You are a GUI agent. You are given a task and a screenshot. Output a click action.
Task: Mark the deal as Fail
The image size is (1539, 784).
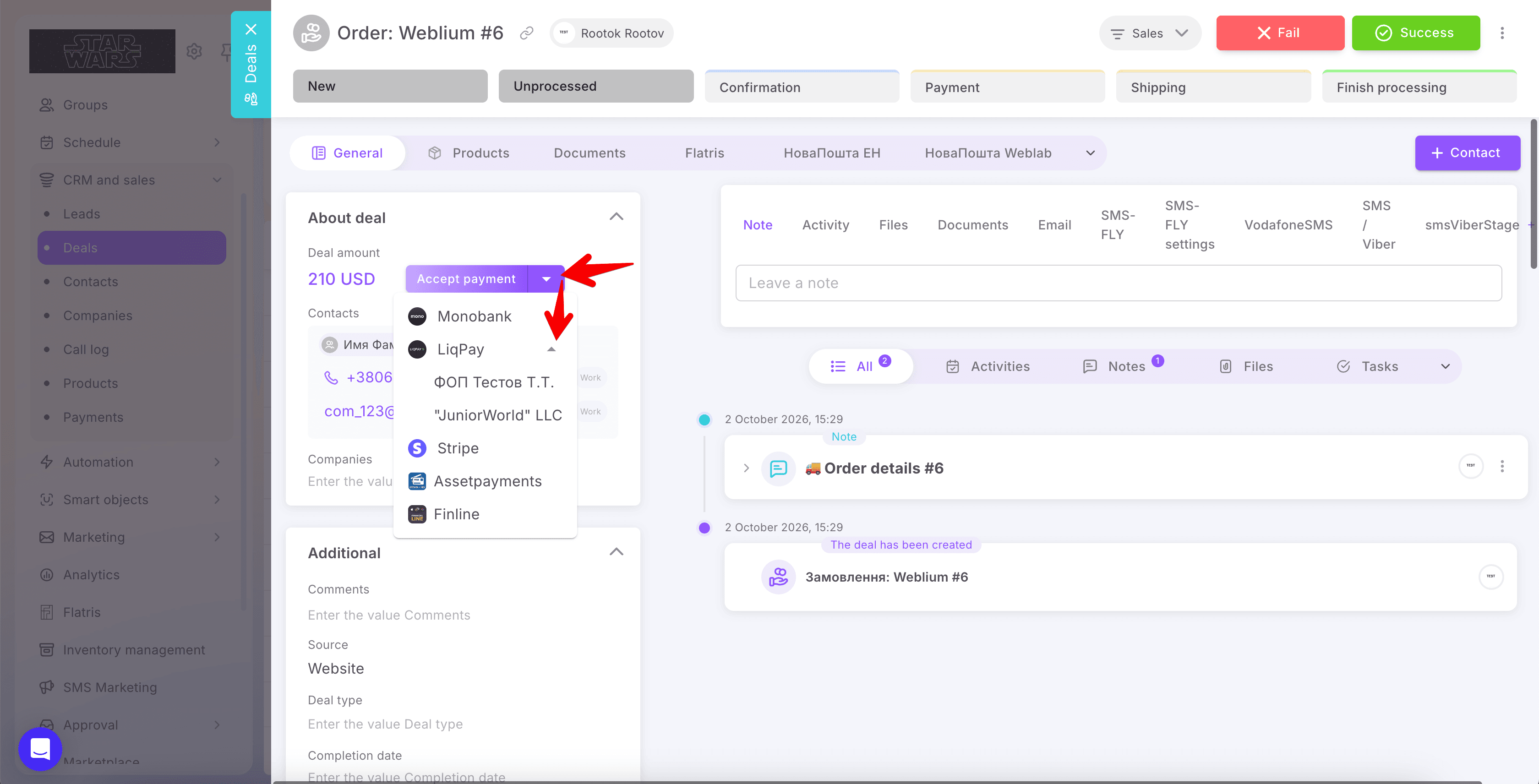click(1280, 33)
